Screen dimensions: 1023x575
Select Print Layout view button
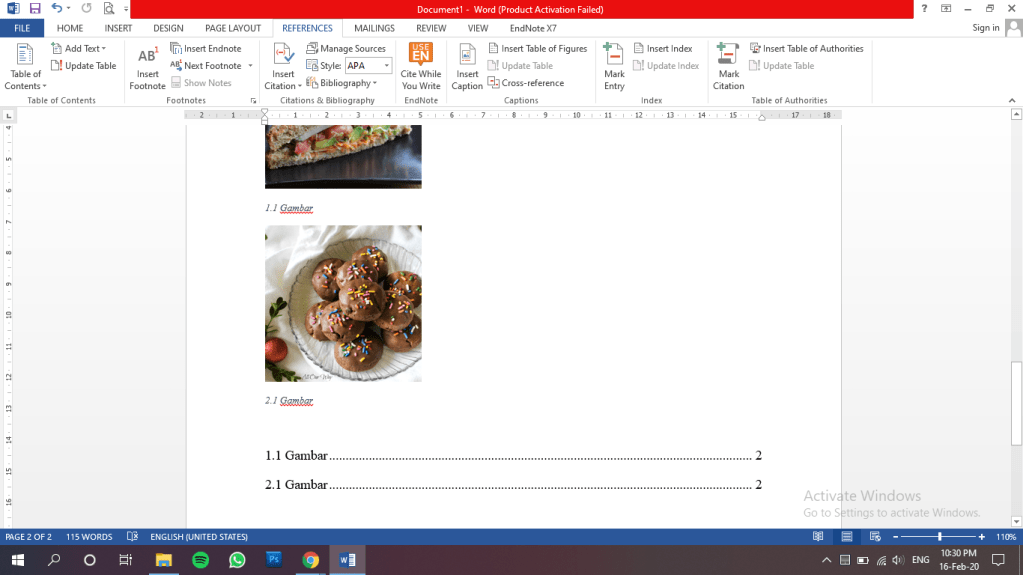click(x=846, y=537)
